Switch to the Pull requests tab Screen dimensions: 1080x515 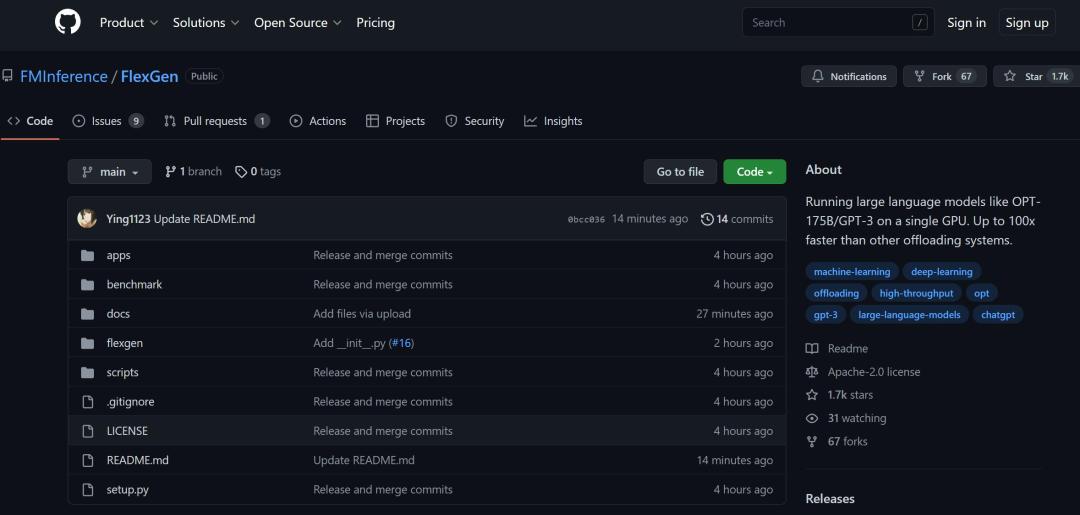click(215, 121)
